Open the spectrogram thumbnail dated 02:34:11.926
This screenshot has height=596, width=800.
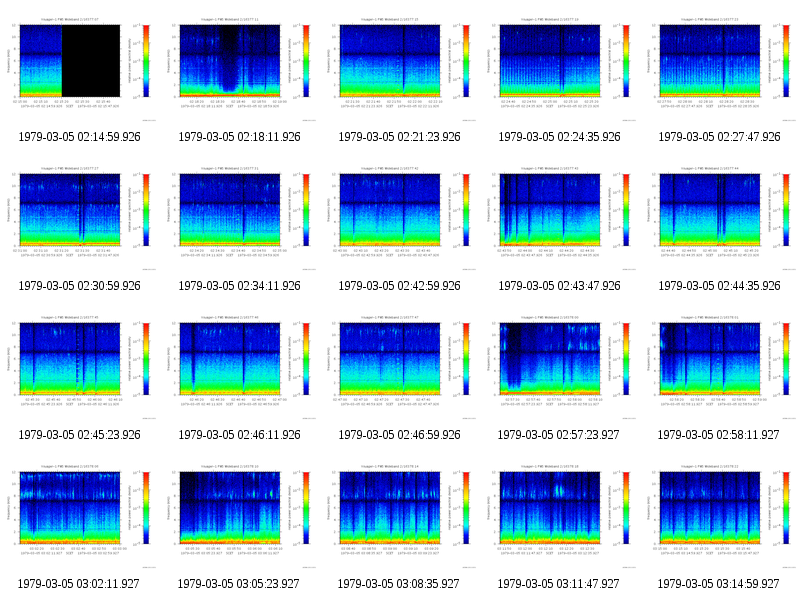point(239,218)
